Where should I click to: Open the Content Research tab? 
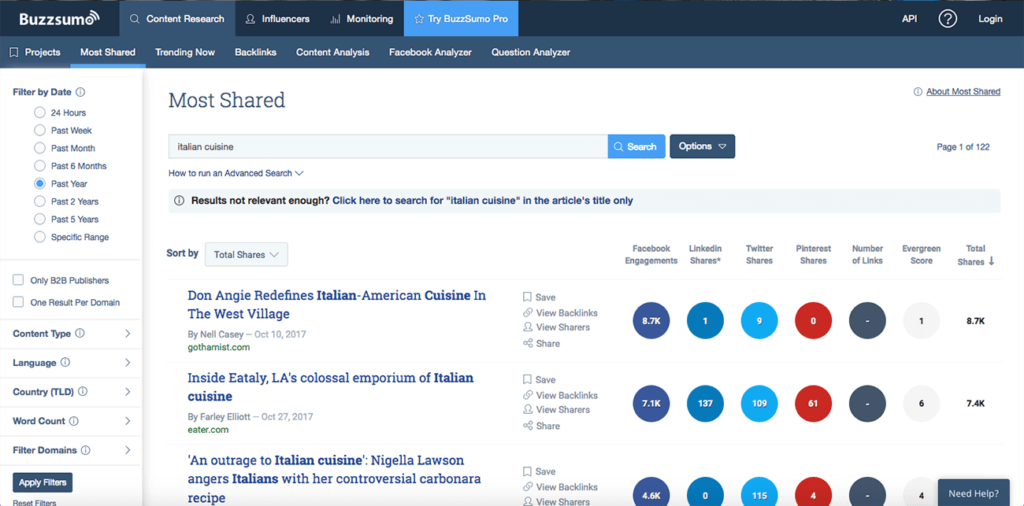tap(177, 19)
